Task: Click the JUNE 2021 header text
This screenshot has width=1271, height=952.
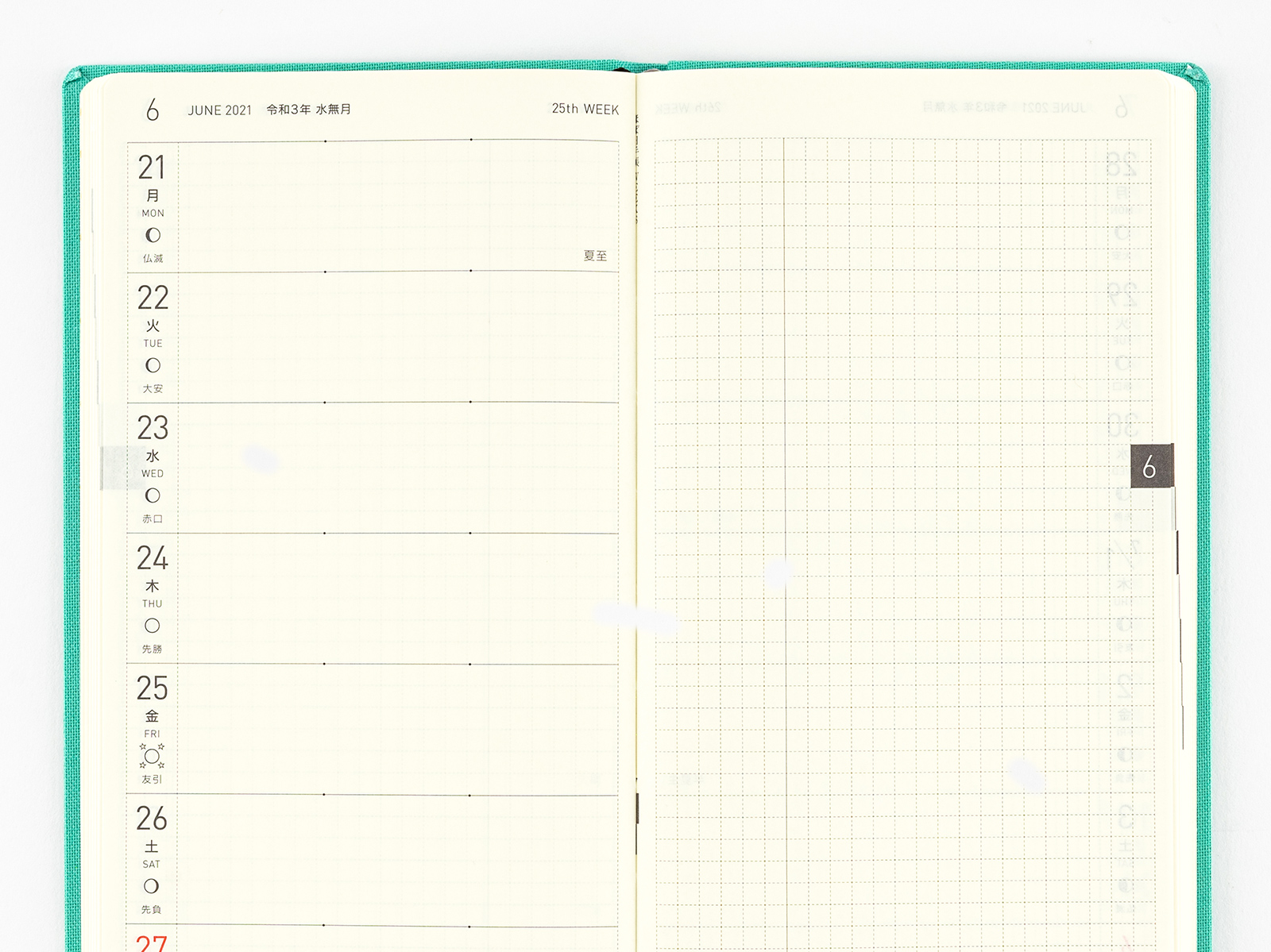Action: click(219, 110)
